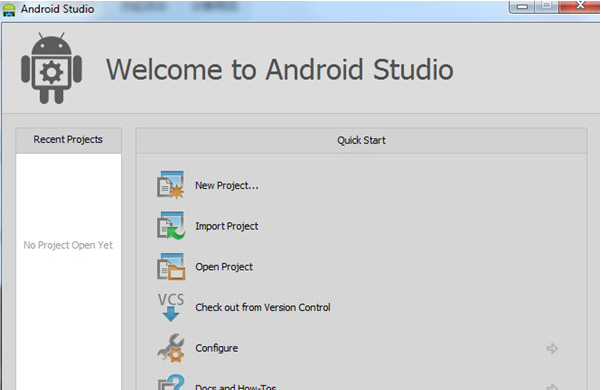Minimize the Android Studio window
Viewport: 601px width, 390px height.
(522, 7)
